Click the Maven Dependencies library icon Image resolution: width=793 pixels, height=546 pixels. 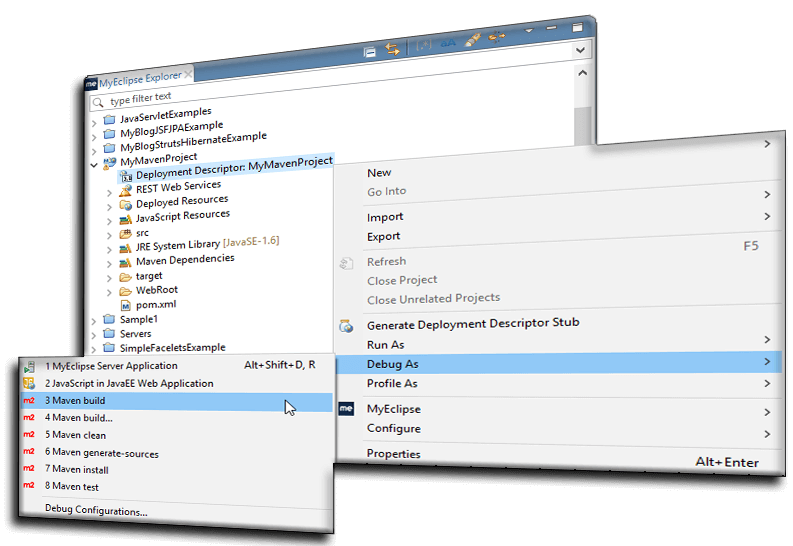tap(125, 262)
